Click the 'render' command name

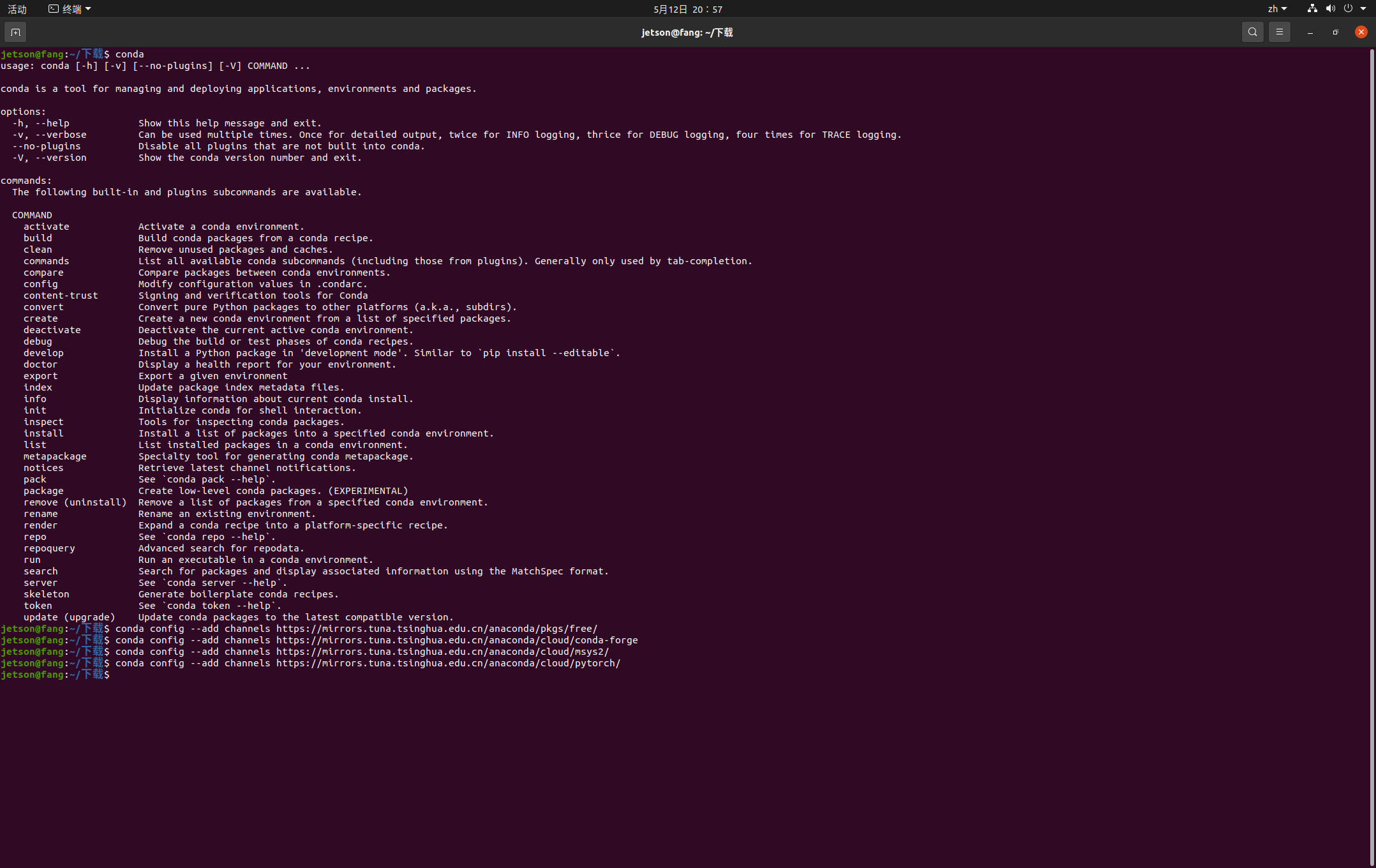[x=41, y=525]
